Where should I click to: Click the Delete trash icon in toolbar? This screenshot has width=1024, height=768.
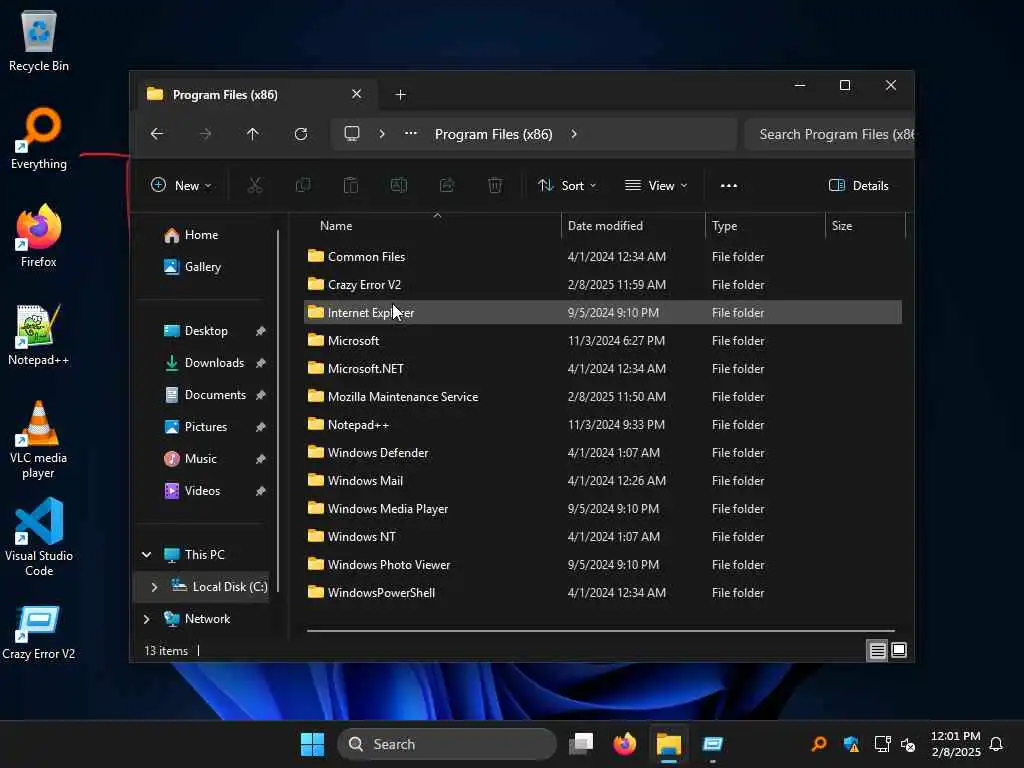pos(495,185)
